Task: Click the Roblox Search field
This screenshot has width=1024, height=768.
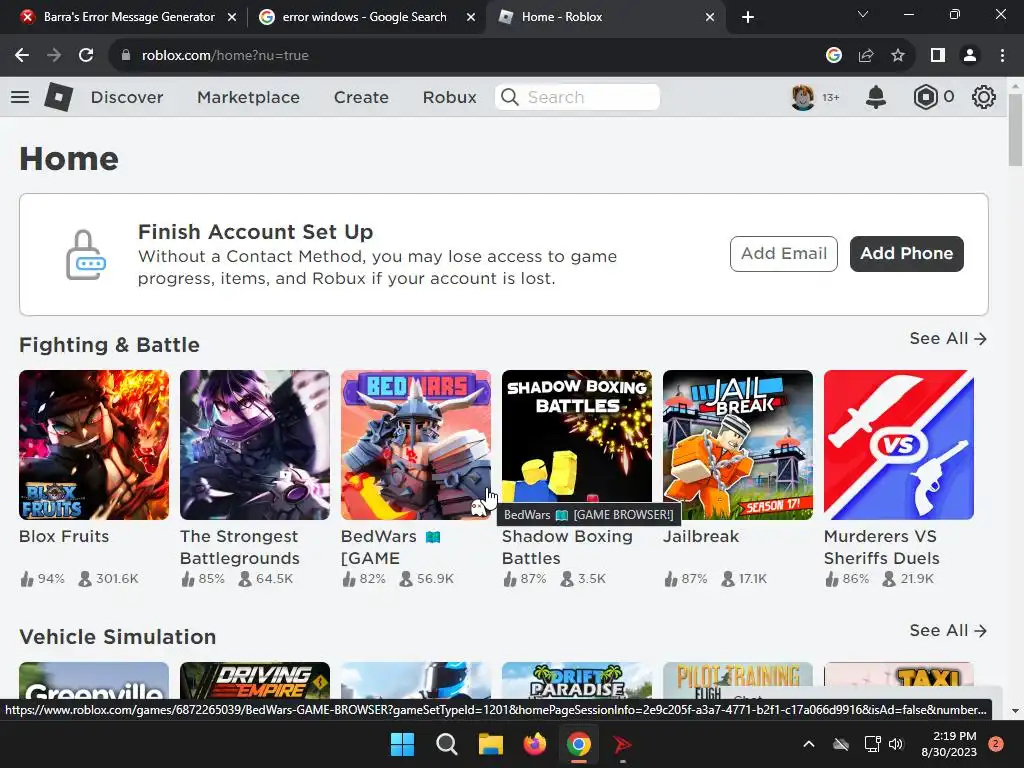Action: click(577, 97)
